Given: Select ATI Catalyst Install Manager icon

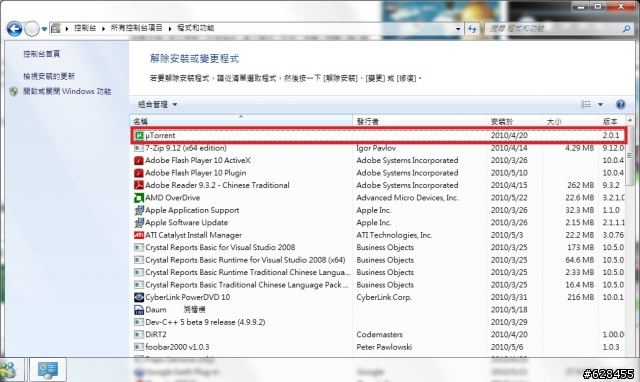Looking at the screenshot, I should (139, 235).
